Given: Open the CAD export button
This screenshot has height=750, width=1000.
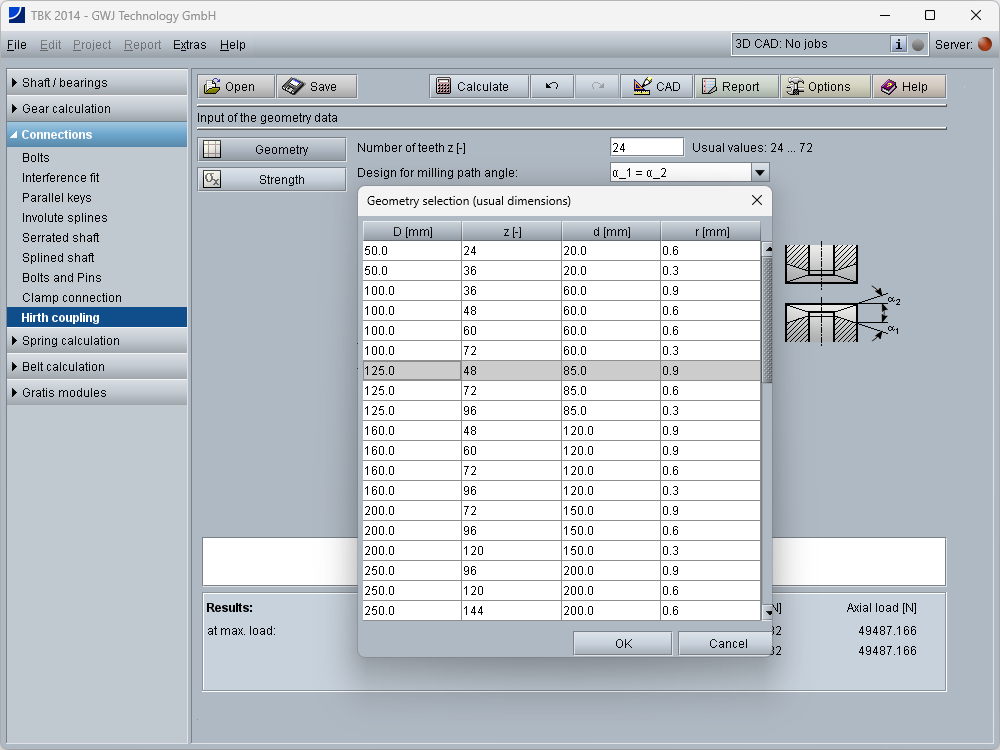Looking at the screenshot, I should (x=656, y=87).
